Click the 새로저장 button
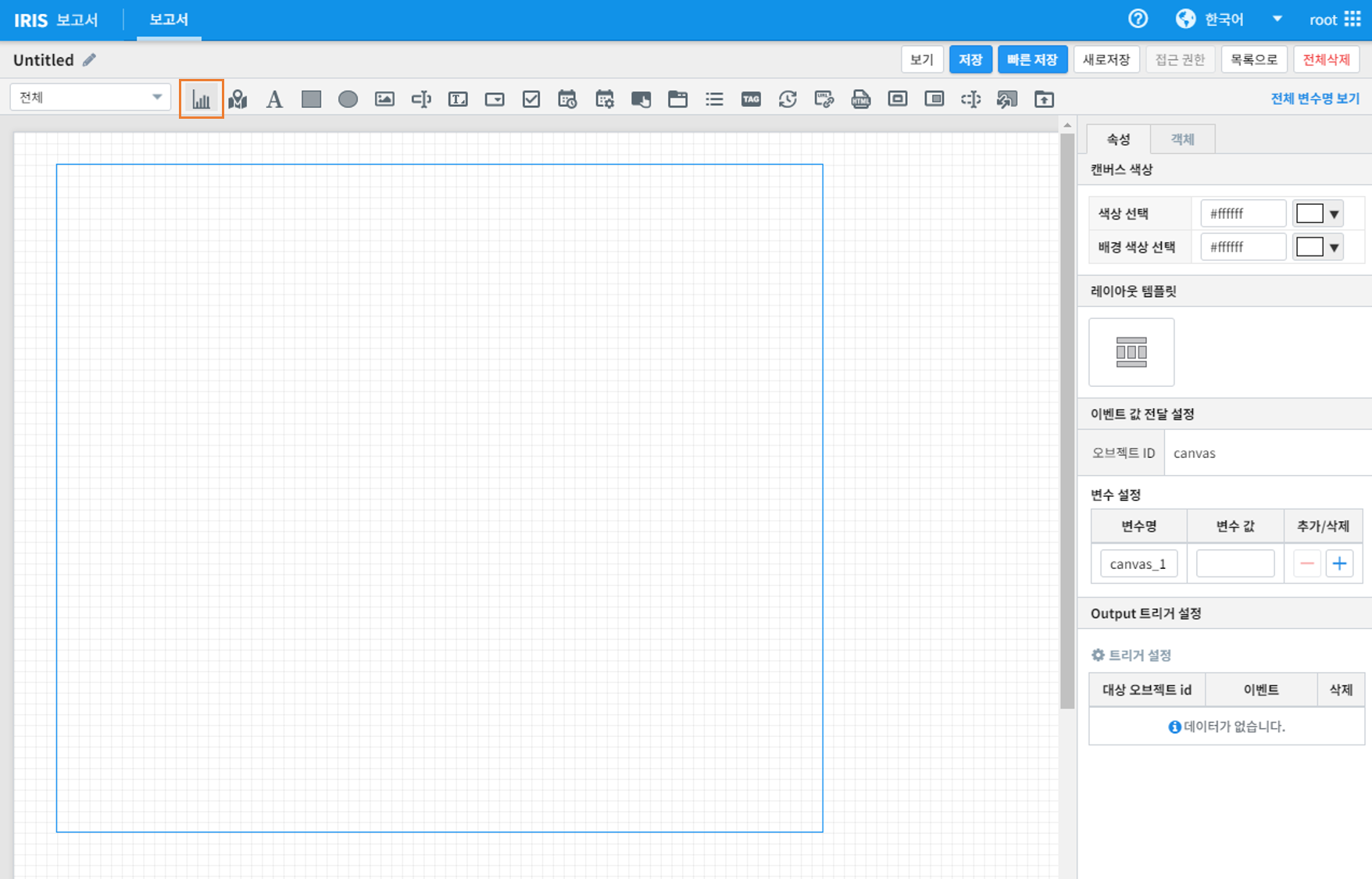The image size is (1372, 879). point(1106,59)
